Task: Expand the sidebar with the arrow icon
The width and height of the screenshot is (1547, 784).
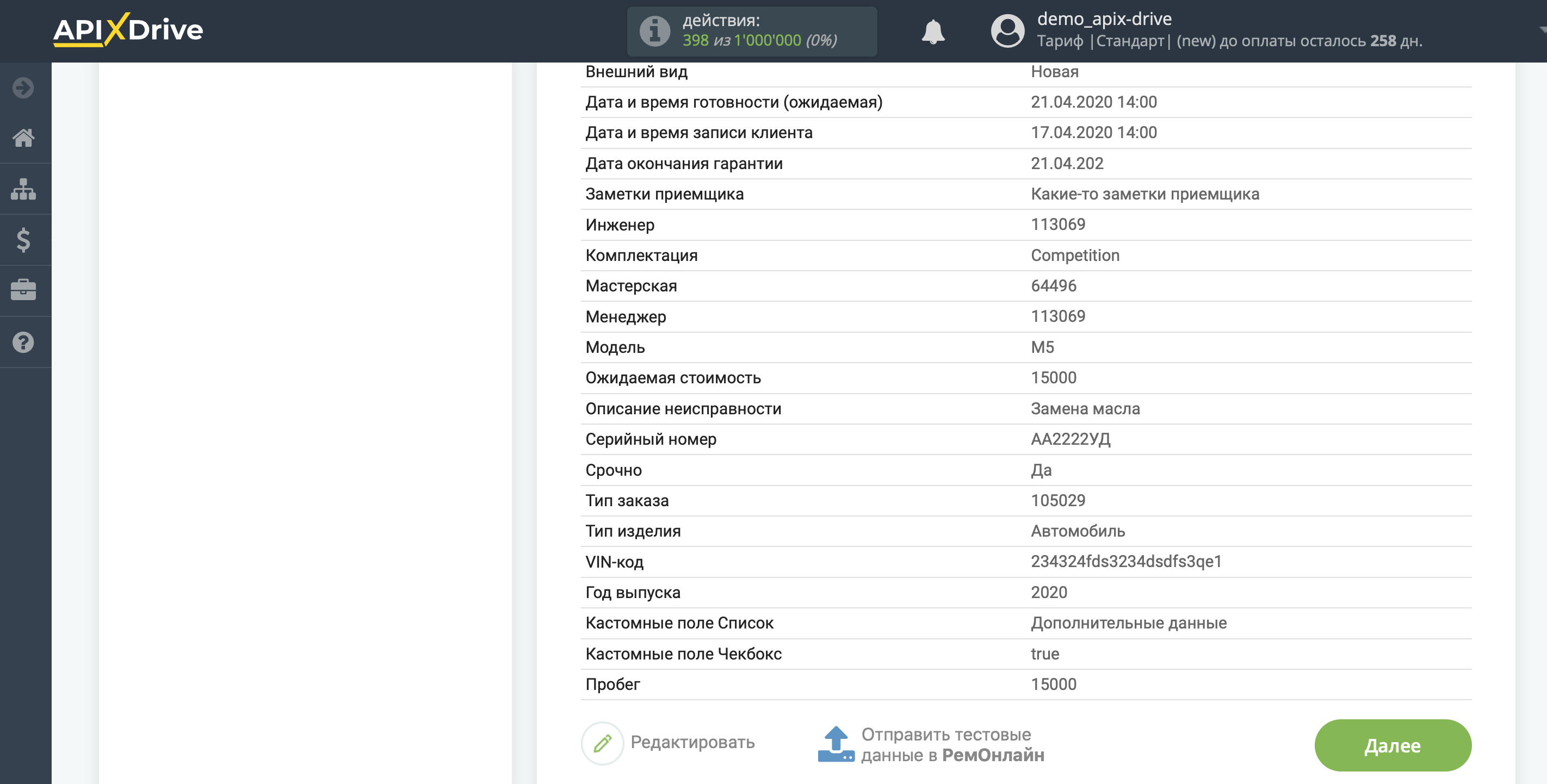Action: point(23,88)
